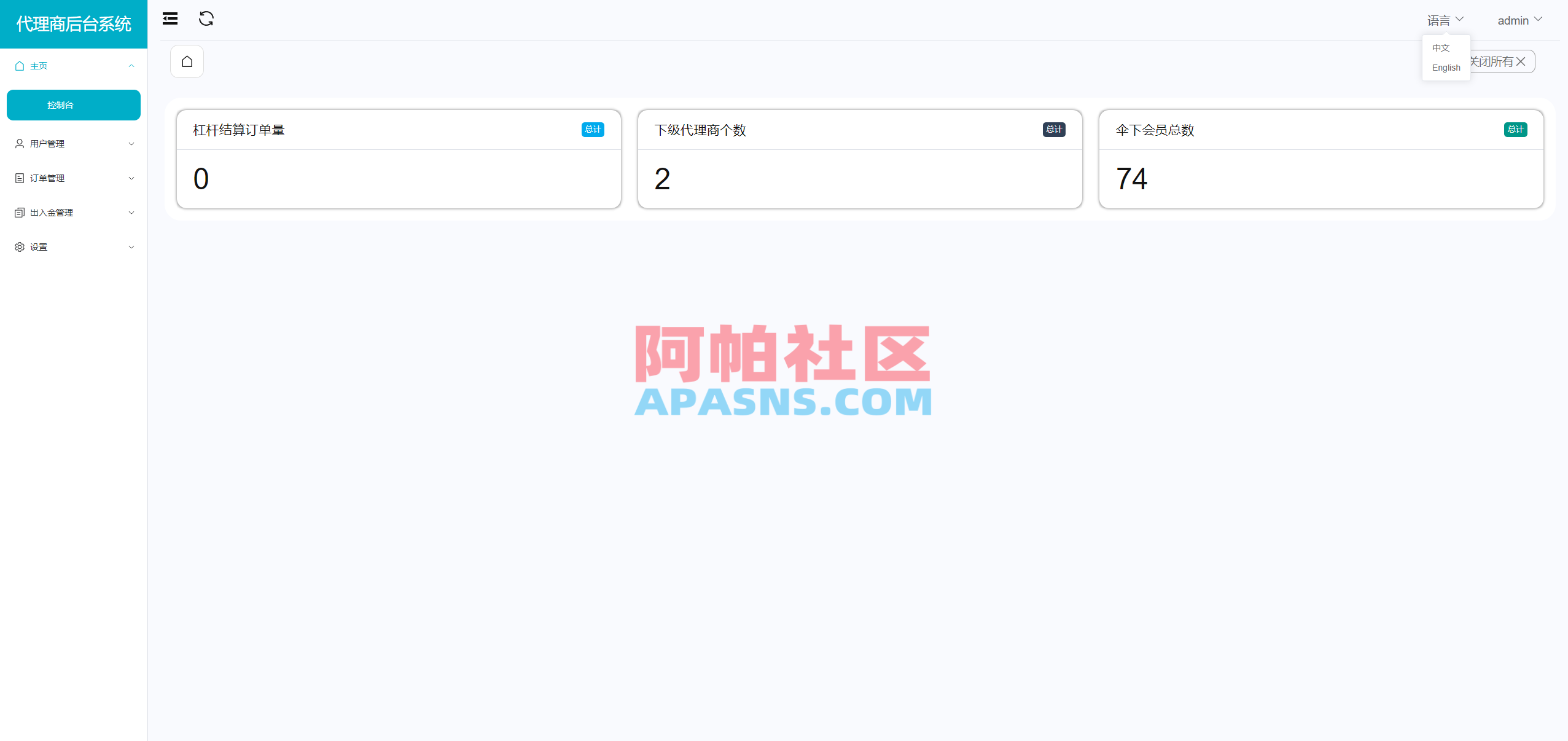The image size is (1568, 741).
Task: Click the 总计 badge on 杠杆结算订单量 card
Action: (x=592, y=130)
